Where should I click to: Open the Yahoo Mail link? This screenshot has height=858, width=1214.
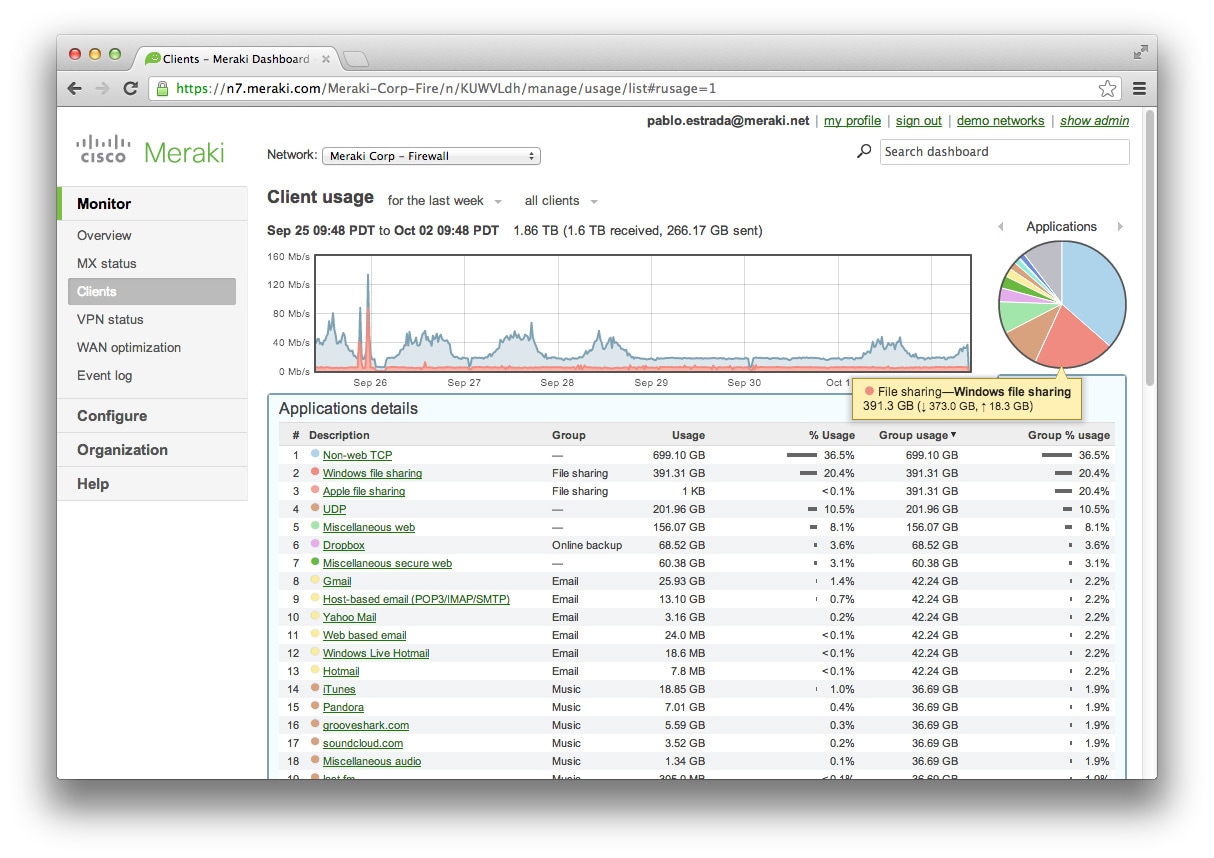click(349, 617)
